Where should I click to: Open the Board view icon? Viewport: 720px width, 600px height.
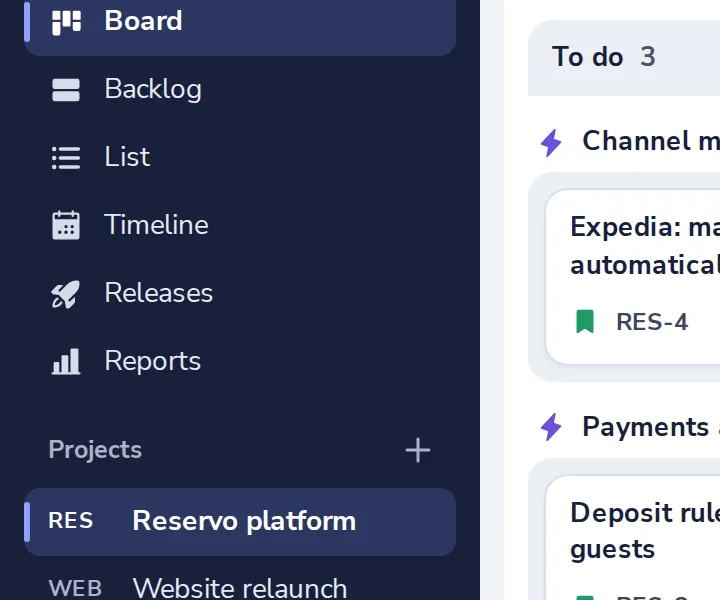coord(66,22)
